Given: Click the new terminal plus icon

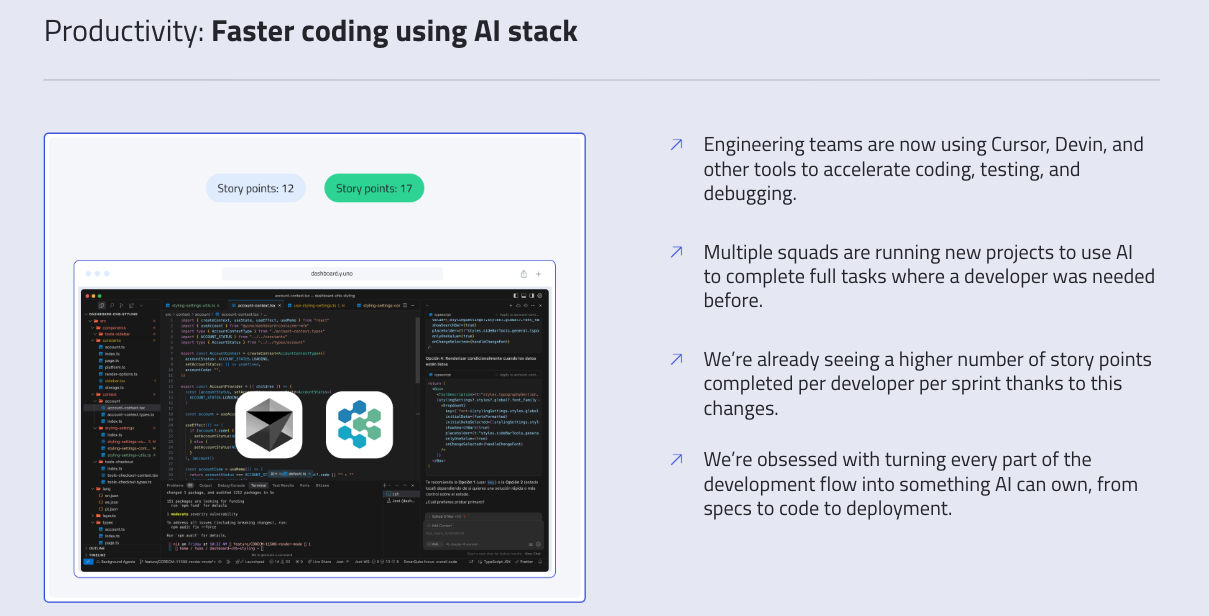Looking at the screenshot, I should 384,486.
